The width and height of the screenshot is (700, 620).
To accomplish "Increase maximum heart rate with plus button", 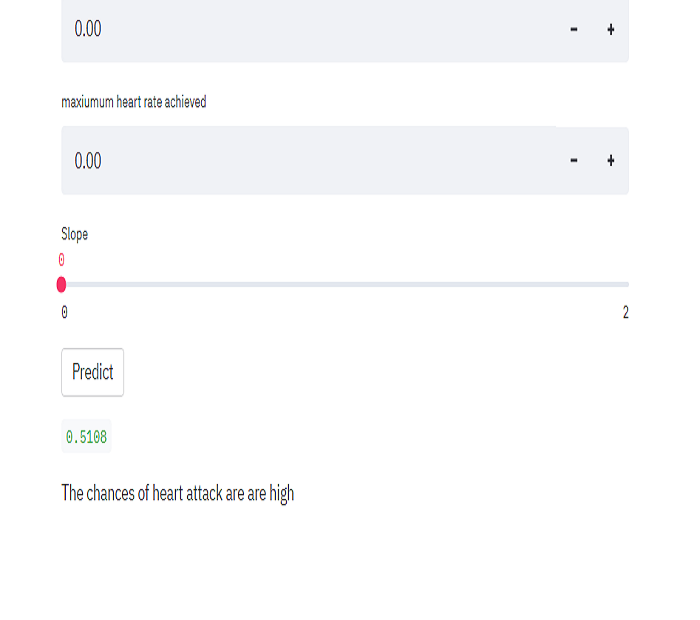I will pyautogui.click(x=610, y=161).
